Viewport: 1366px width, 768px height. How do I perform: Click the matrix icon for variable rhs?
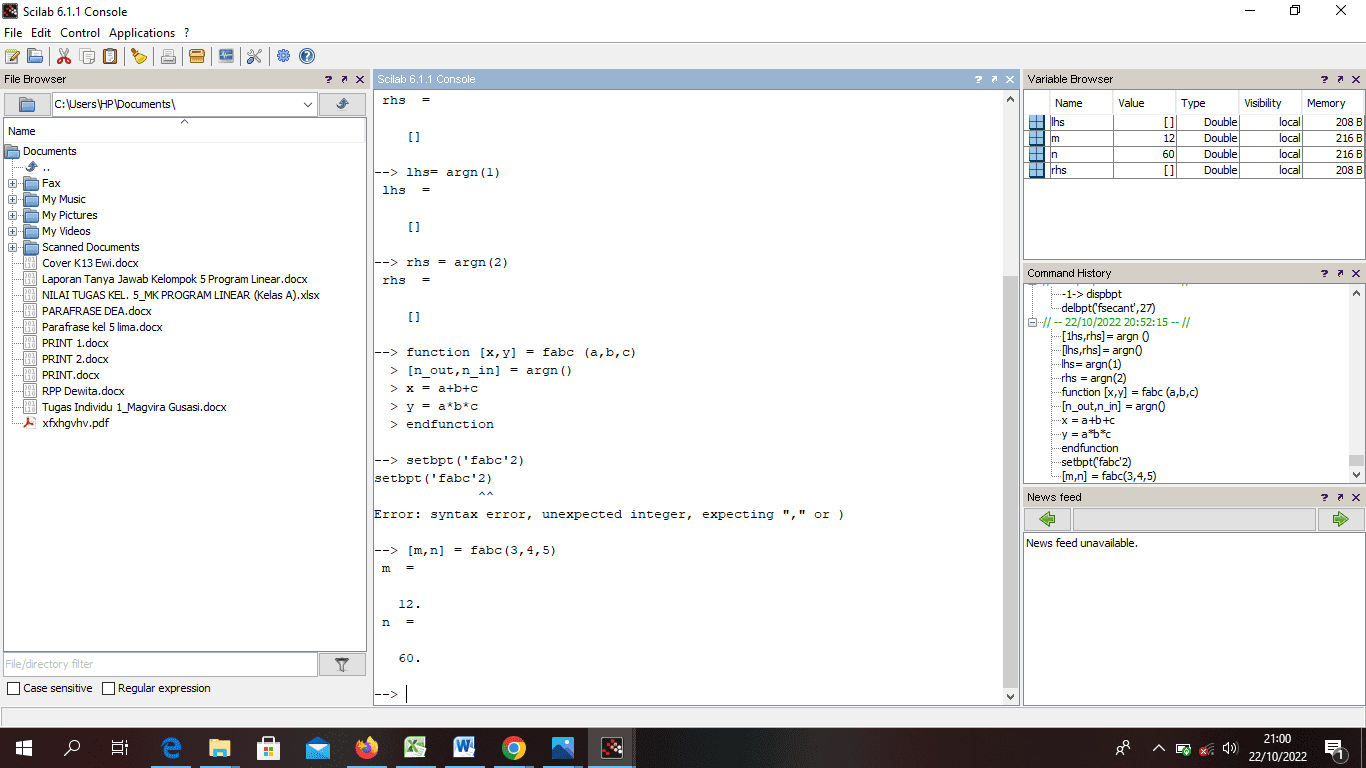pos(1037,170)
